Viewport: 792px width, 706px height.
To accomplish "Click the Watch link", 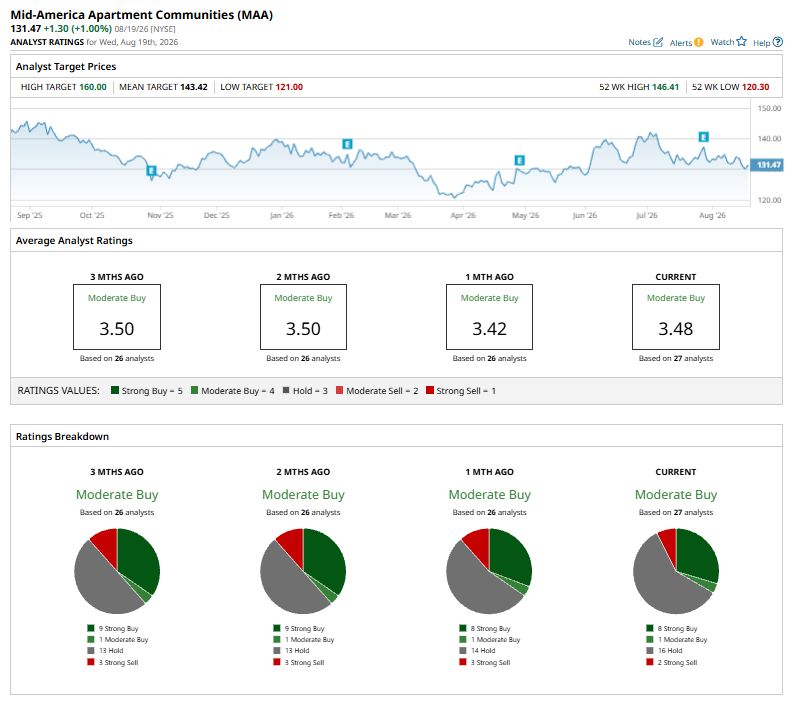I will tap(722, 42).
